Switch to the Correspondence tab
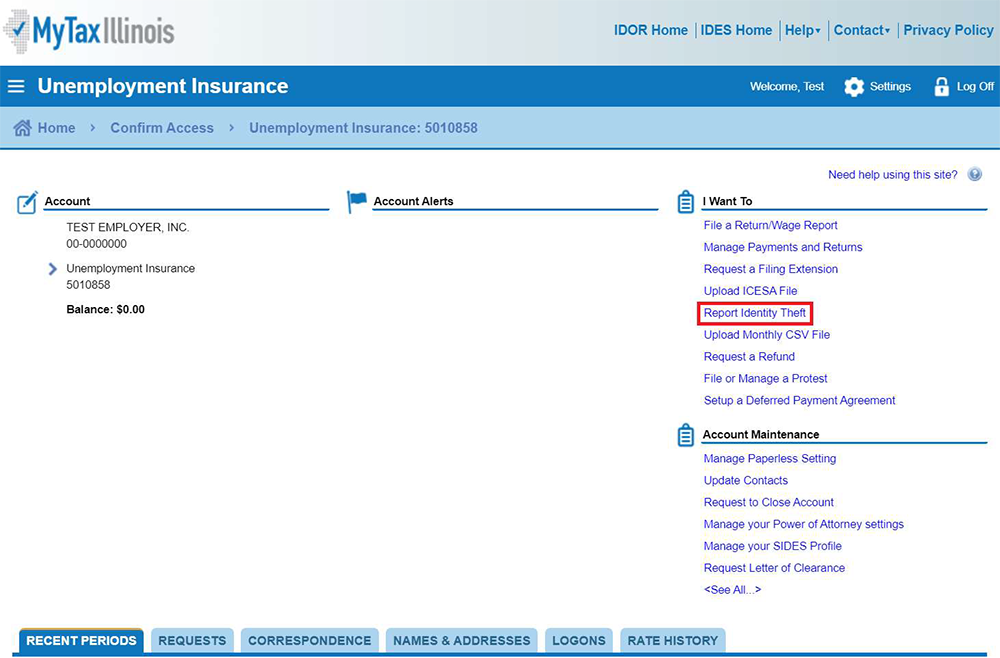The width and height of the screenshot is (1000, 658). (309, 641)
